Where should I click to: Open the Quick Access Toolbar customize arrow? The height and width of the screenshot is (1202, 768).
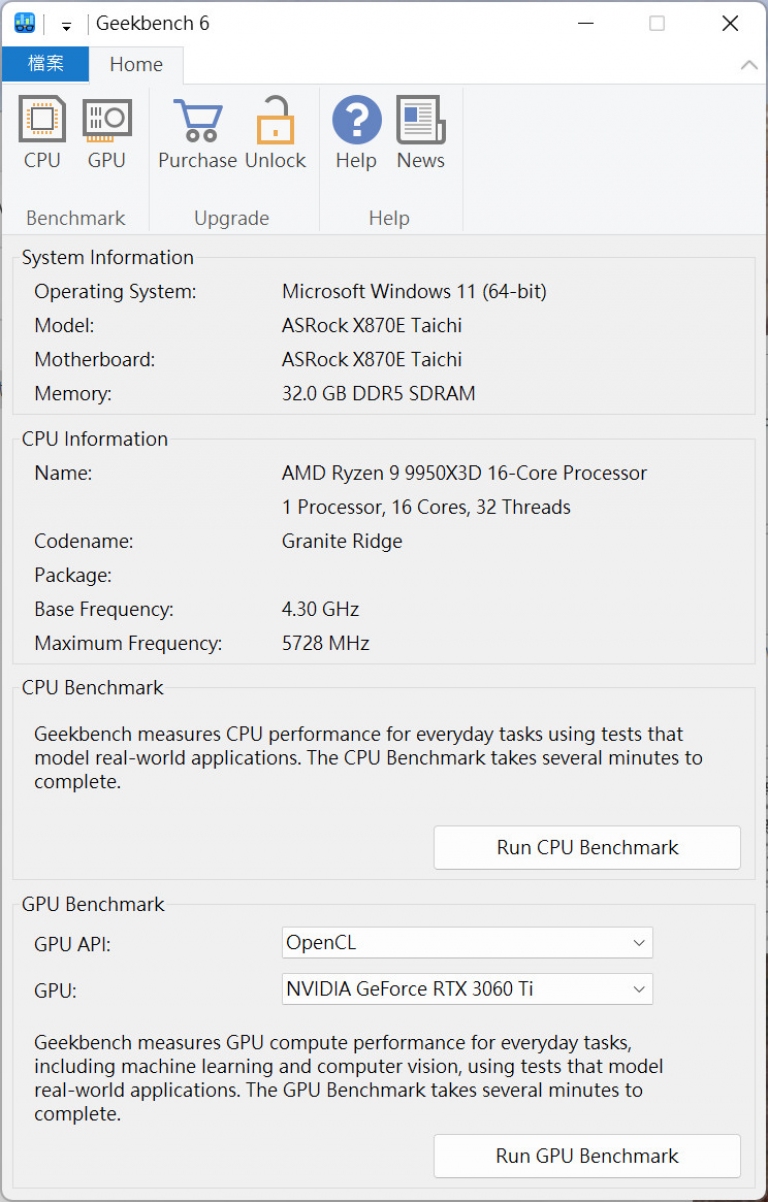coord(66,25)
